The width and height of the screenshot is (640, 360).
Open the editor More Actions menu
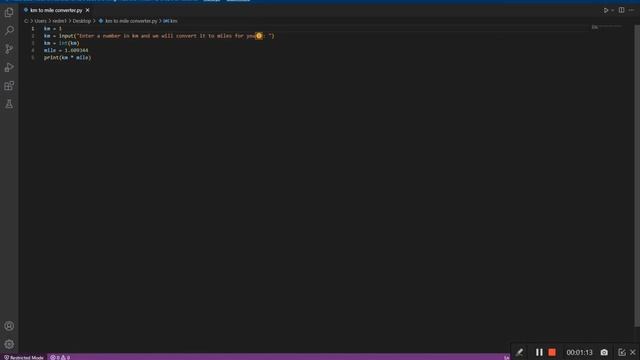coord(631,10)
